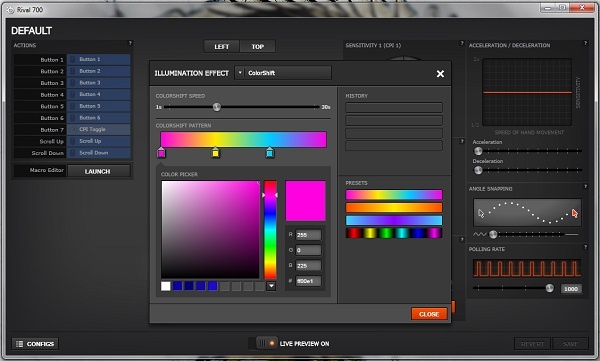The image size is (600, 361).
Task: Apply the orange-yellow gradient preset
Action: click(394, 207)
